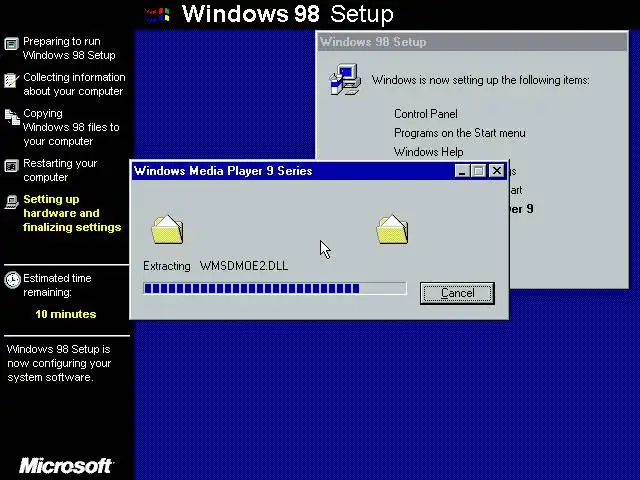Click the 'Extracting' label
Screen dimensions: 640x480
pyautogui.click(x=167, y=266)
